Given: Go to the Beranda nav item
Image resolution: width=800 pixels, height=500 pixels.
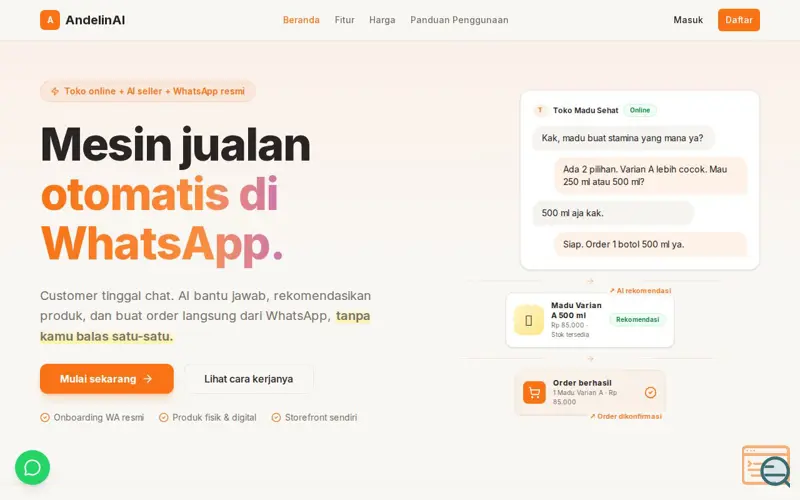Looking at the screenshot, I should point(301,20).
